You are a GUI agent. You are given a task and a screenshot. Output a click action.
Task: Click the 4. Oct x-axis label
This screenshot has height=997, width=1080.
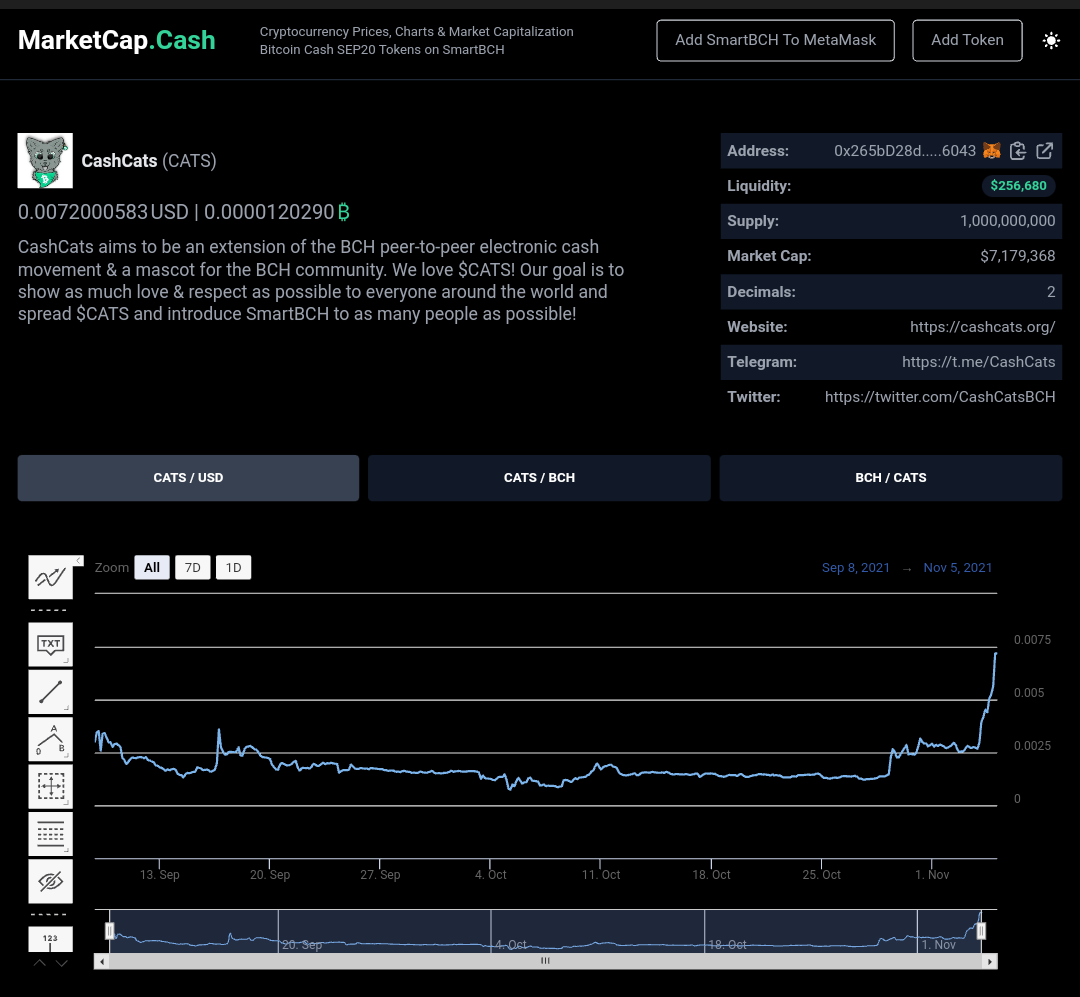coord(490,874)
